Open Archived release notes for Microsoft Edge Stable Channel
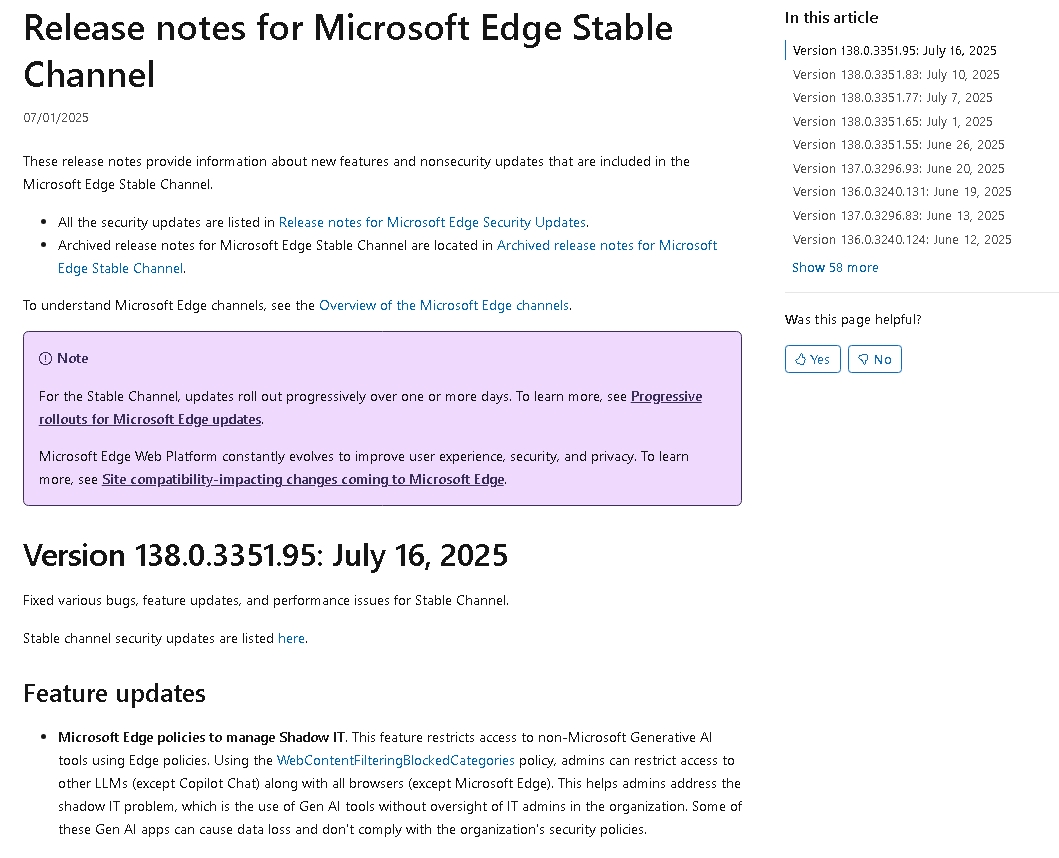 point(607,245)
